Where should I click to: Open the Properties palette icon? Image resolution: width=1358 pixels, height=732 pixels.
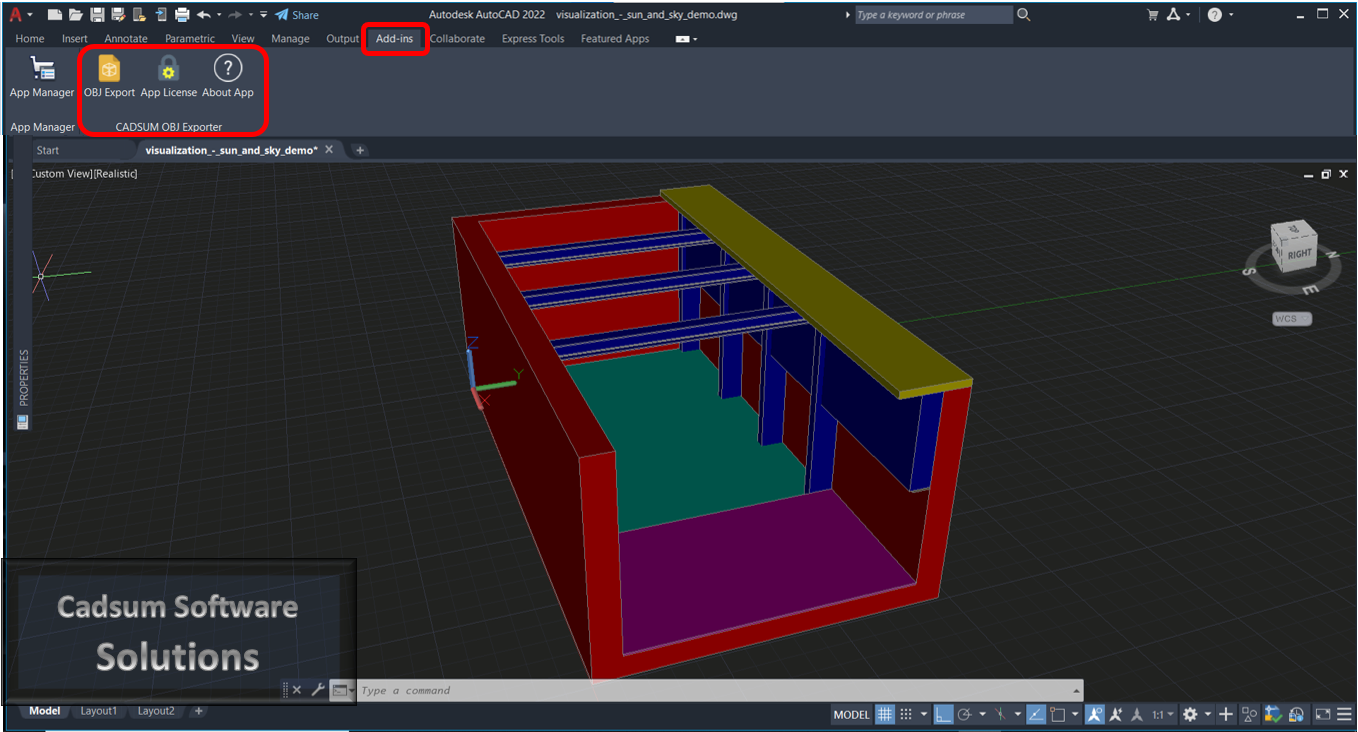[23, 422]
